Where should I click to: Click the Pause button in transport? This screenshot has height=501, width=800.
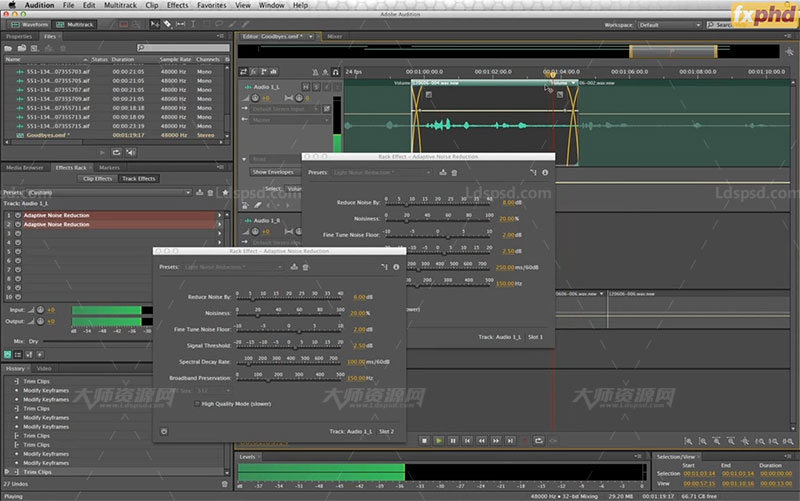453,440
